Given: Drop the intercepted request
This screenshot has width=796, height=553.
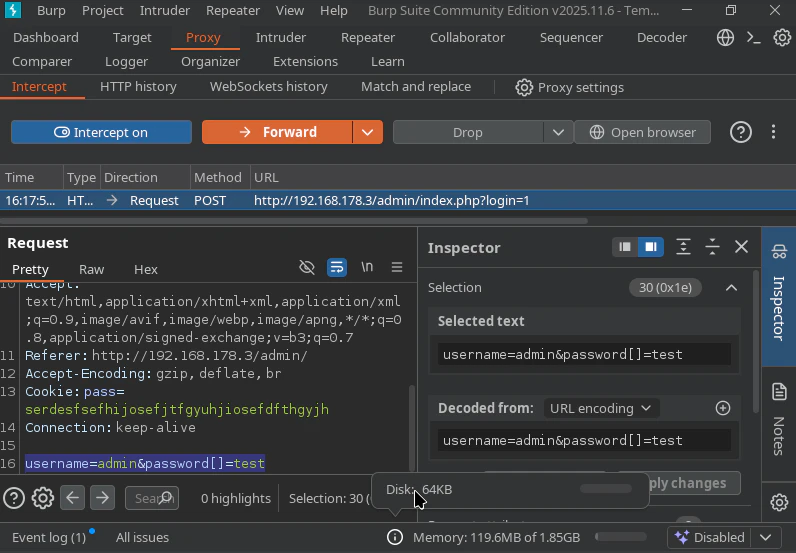Looking at the screenshot, I should (468, 133).
